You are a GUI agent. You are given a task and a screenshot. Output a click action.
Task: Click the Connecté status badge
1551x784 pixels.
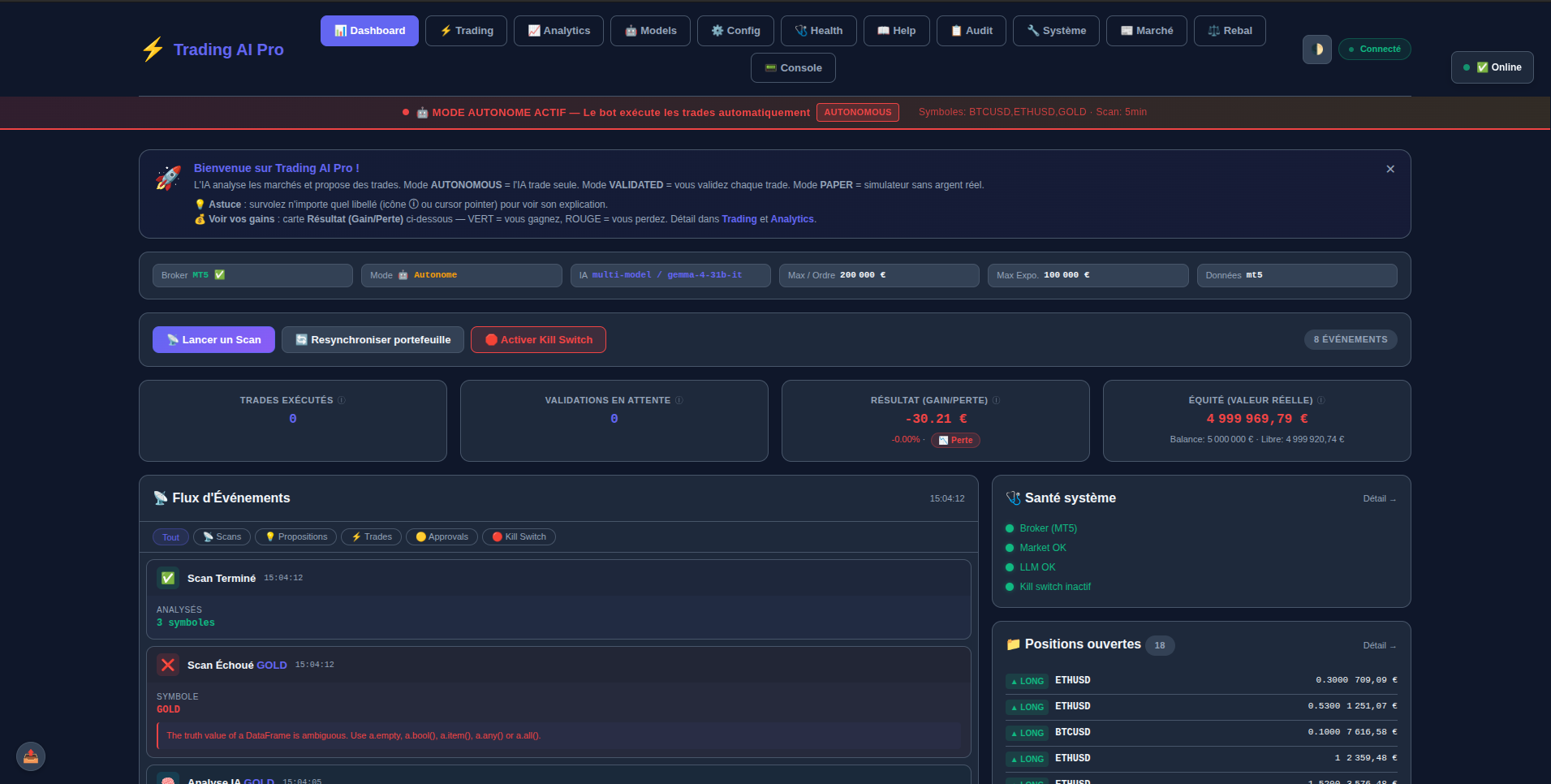pos(1374,50)
